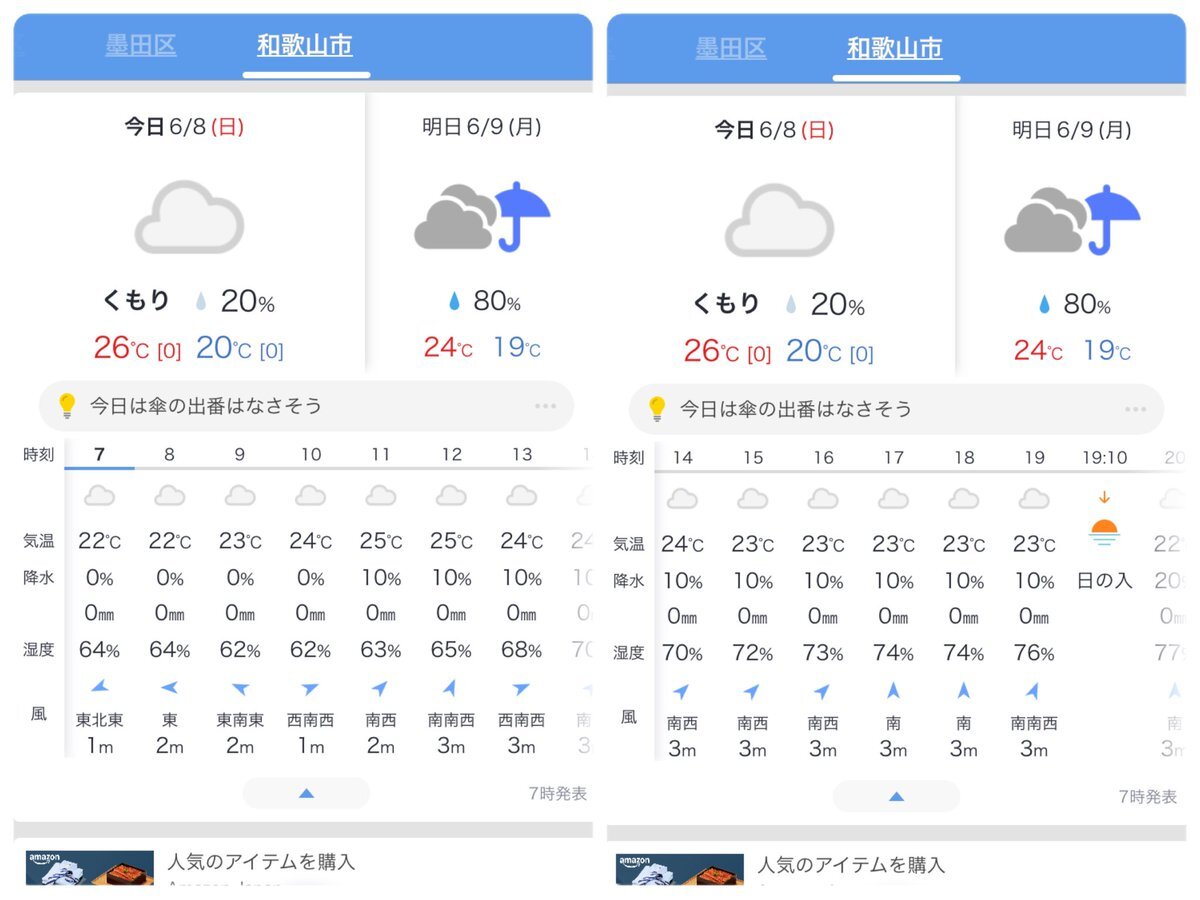Open Amazon 人気のアイテムを購入 ad link on left
The height and width of the screenshot is (900, 1200).
261,862
